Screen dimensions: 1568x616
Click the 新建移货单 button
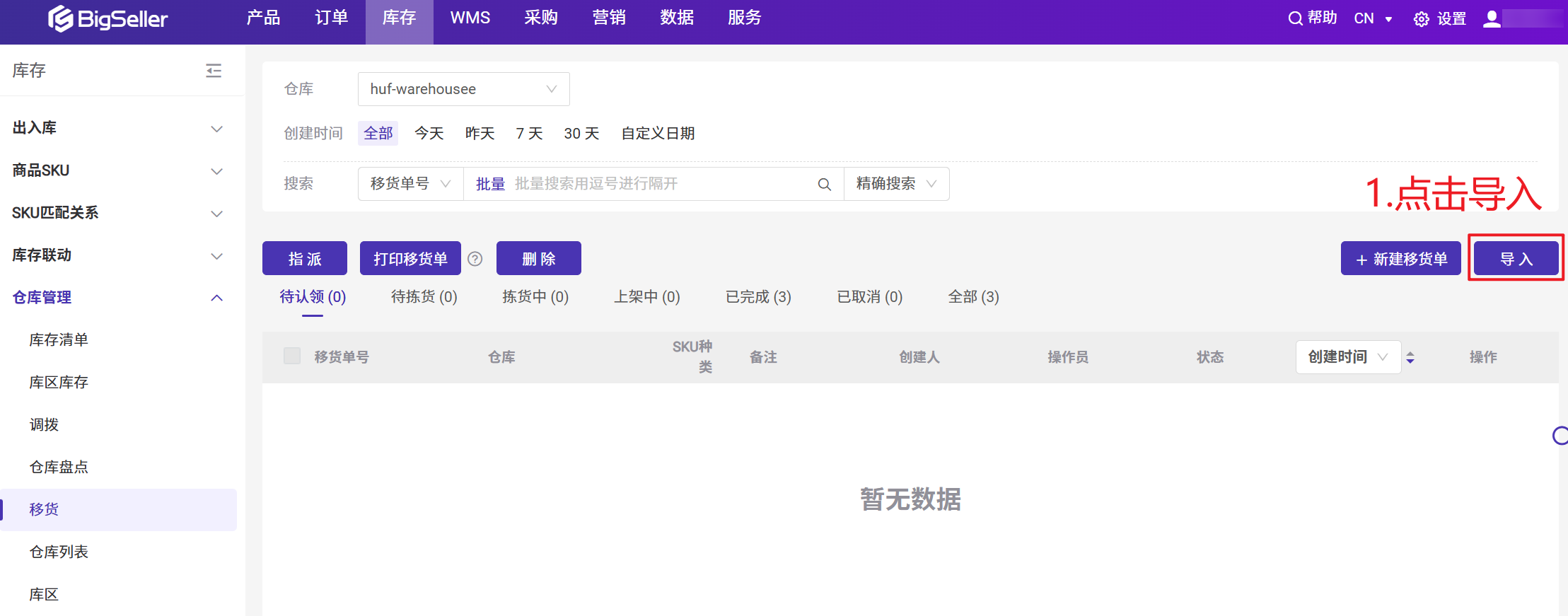(x=1401, y=258)
